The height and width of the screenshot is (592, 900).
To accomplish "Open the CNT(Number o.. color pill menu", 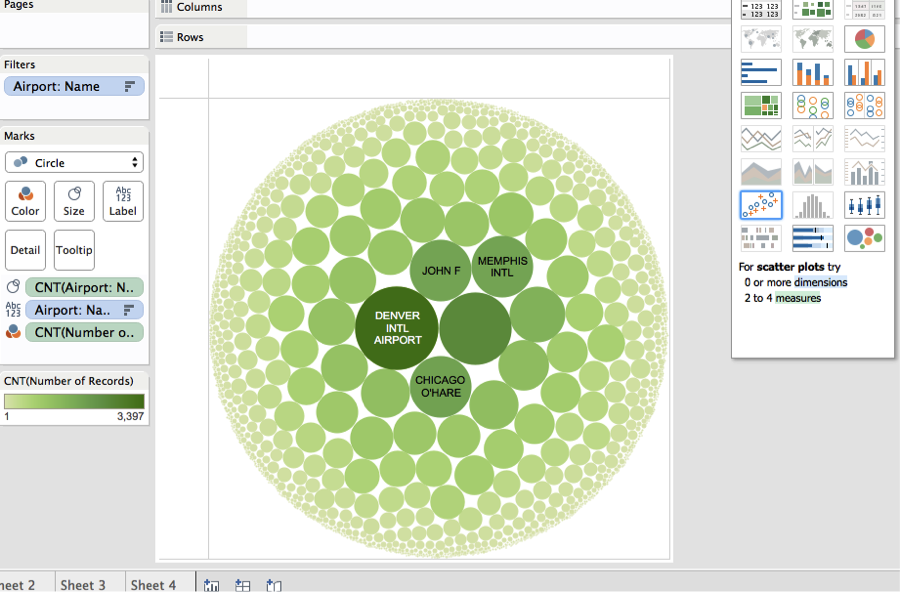I will click(x=84, y=332).
